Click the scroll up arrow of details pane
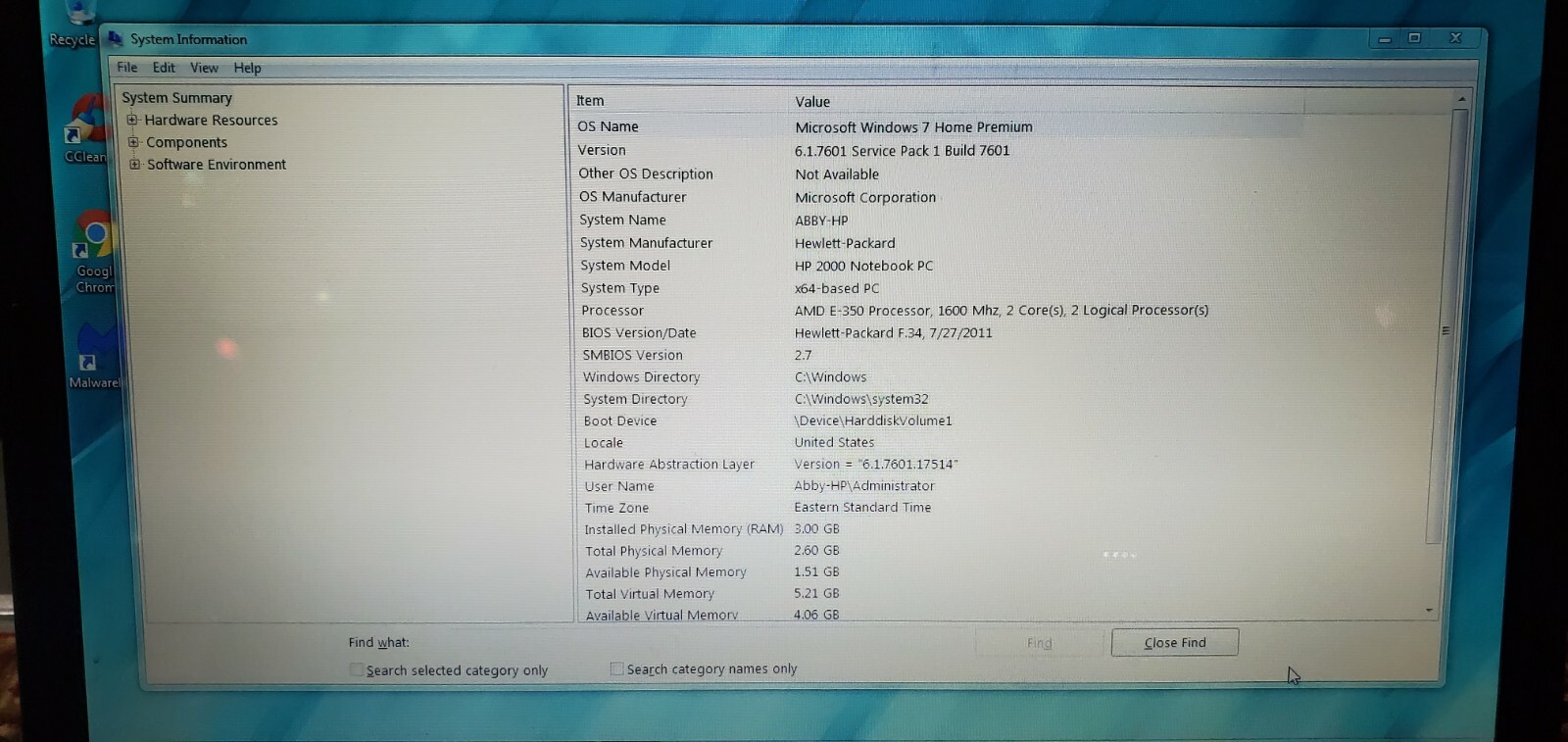Screen dimensions: 1568x742 point(1460,99)
